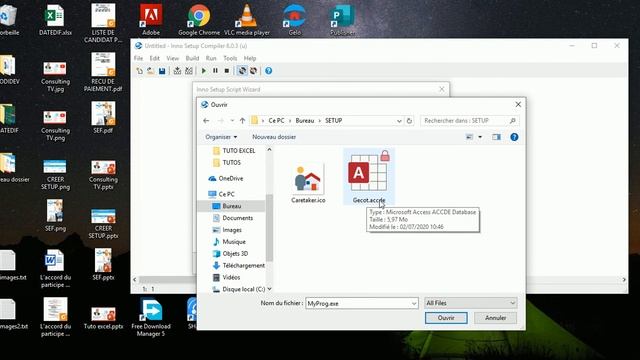Open the Edit menu of Inno Setup
Image resolution: width=640 pixels, height=360 pixels.
coord(154,58)
